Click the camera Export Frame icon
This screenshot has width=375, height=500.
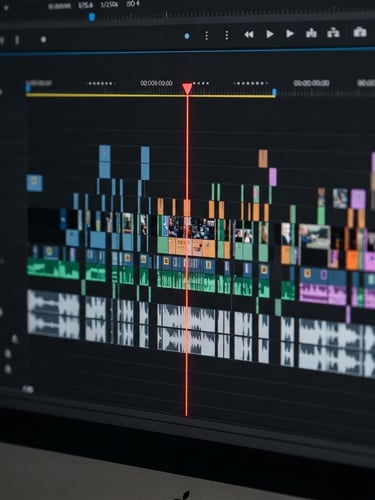coord(360,32)
